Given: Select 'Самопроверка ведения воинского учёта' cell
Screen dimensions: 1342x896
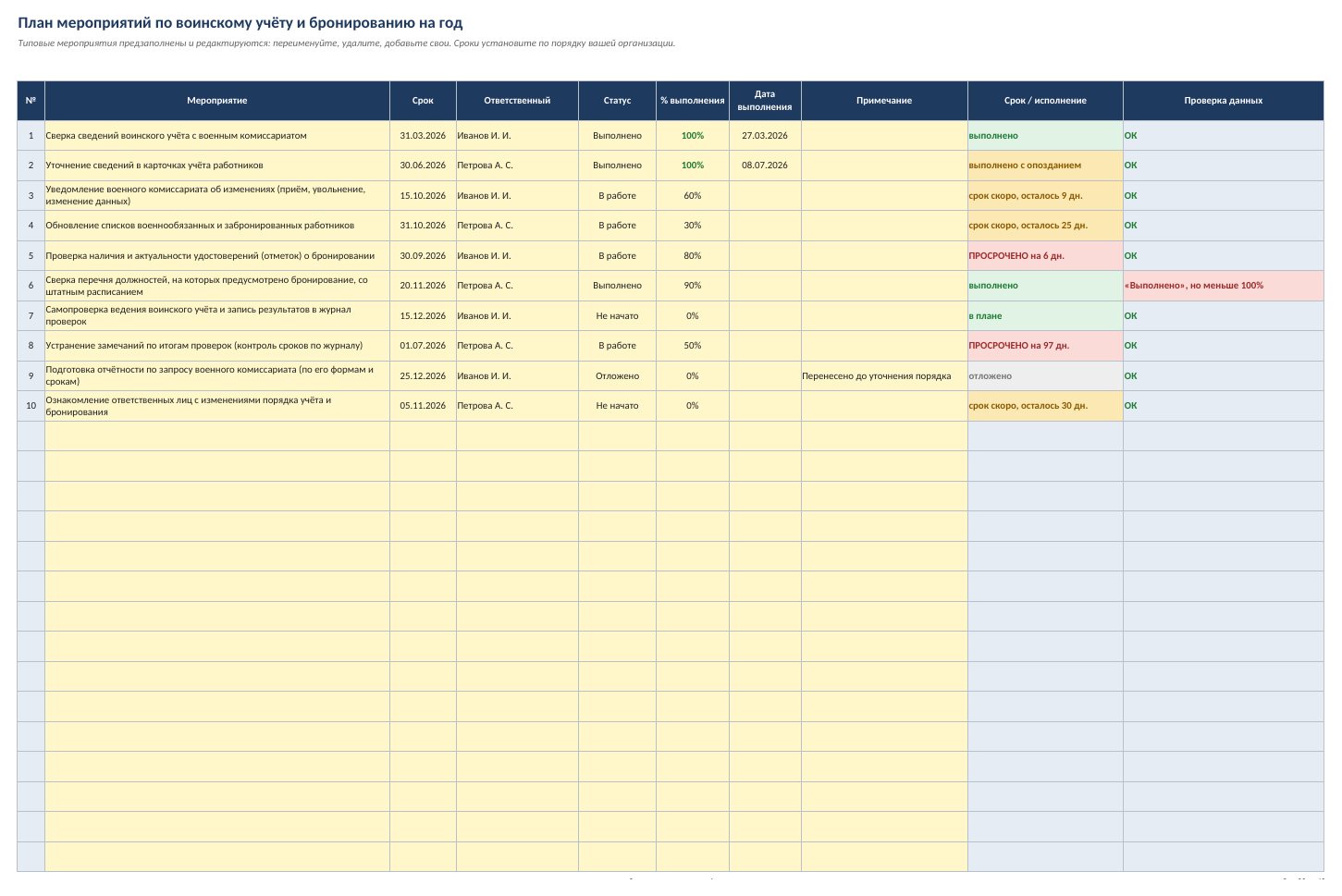Looking at the screenshot, I should tap(217, 316).
